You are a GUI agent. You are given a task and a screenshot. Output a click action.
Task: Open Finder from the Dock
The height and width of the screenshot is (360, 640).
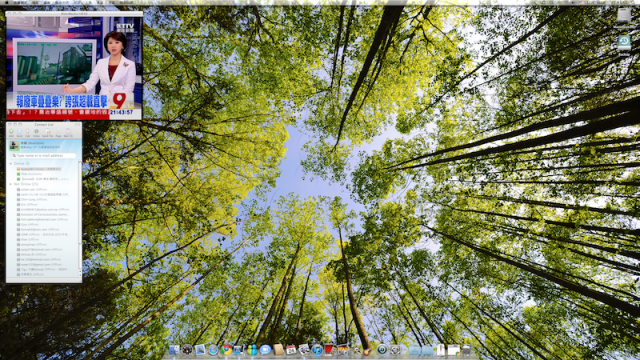click(x=174, y=349)
